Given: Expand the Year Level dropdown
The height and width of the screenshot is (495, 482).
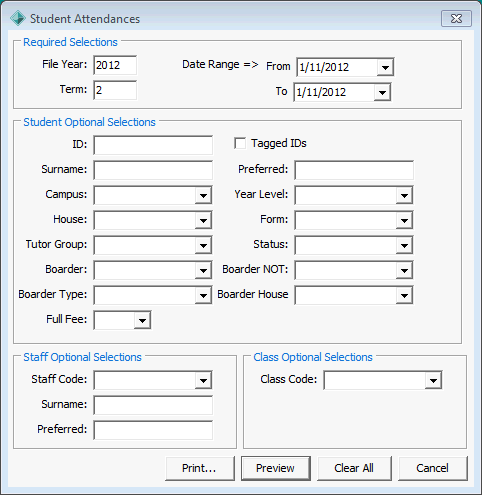Looking at the screenshot, I should (x=404, y=195).
